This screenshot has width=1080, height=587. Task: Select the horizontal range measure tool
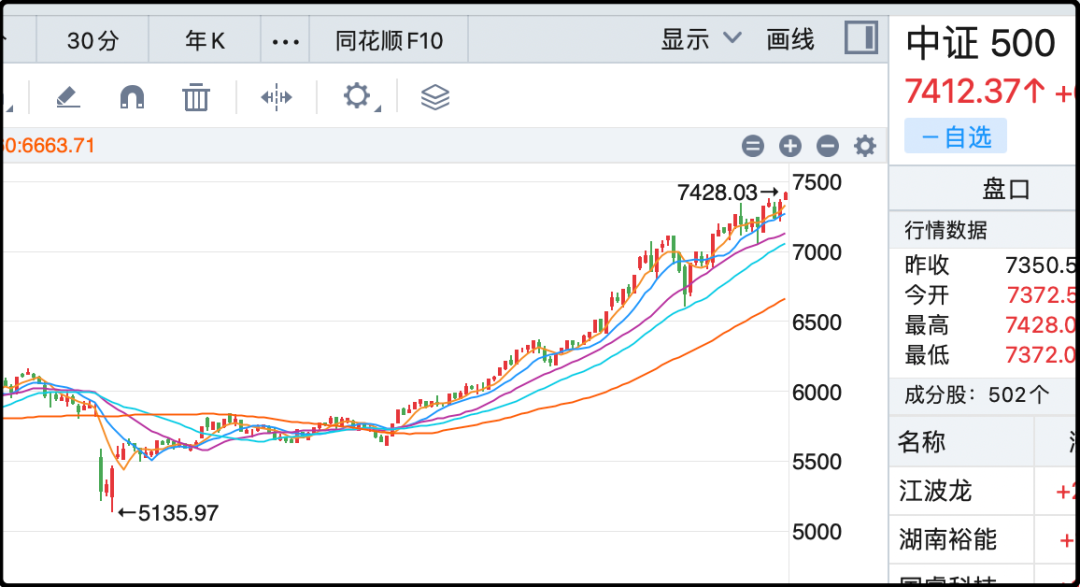(276, 97)
